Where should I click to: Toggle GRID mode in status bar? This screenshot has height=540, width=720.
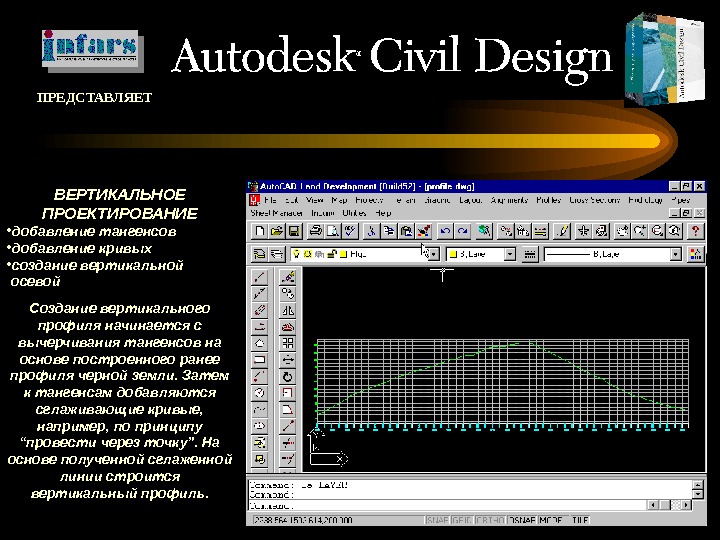point(461,520)
